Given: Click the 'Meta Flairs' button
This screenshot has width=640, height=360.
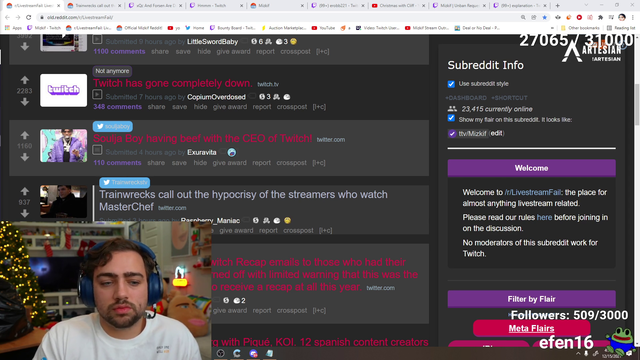Looking at the screenshot, I should point(531,329).
